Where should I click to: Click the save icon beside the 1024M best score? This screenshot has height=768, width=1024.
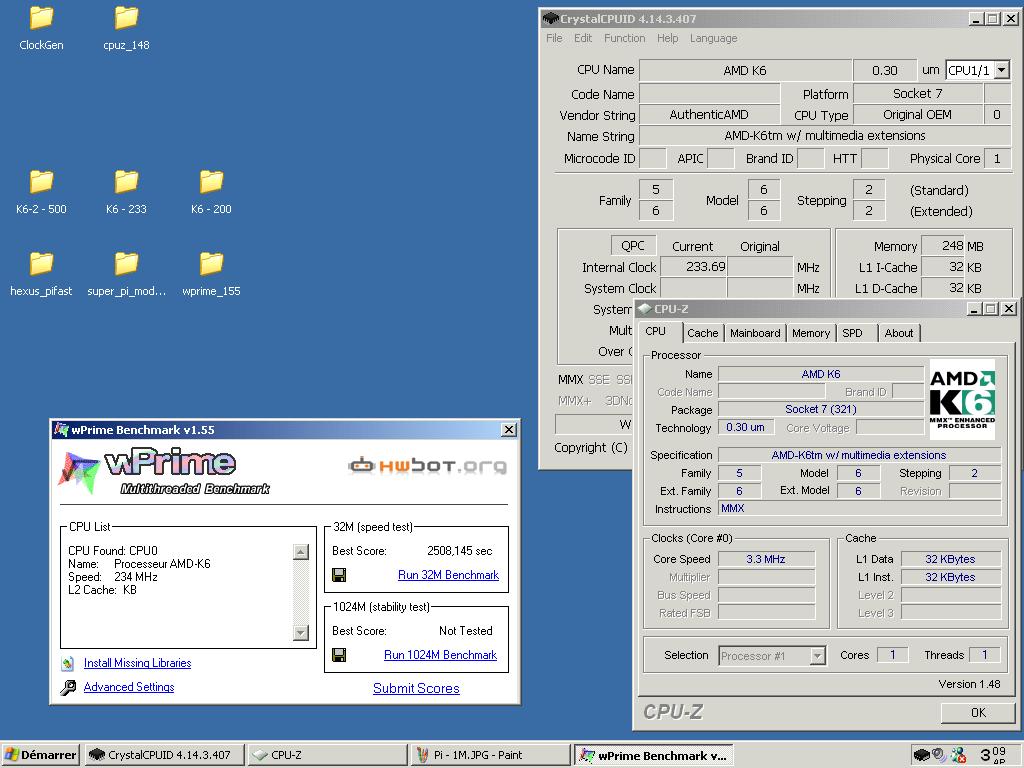pos(339,655)
